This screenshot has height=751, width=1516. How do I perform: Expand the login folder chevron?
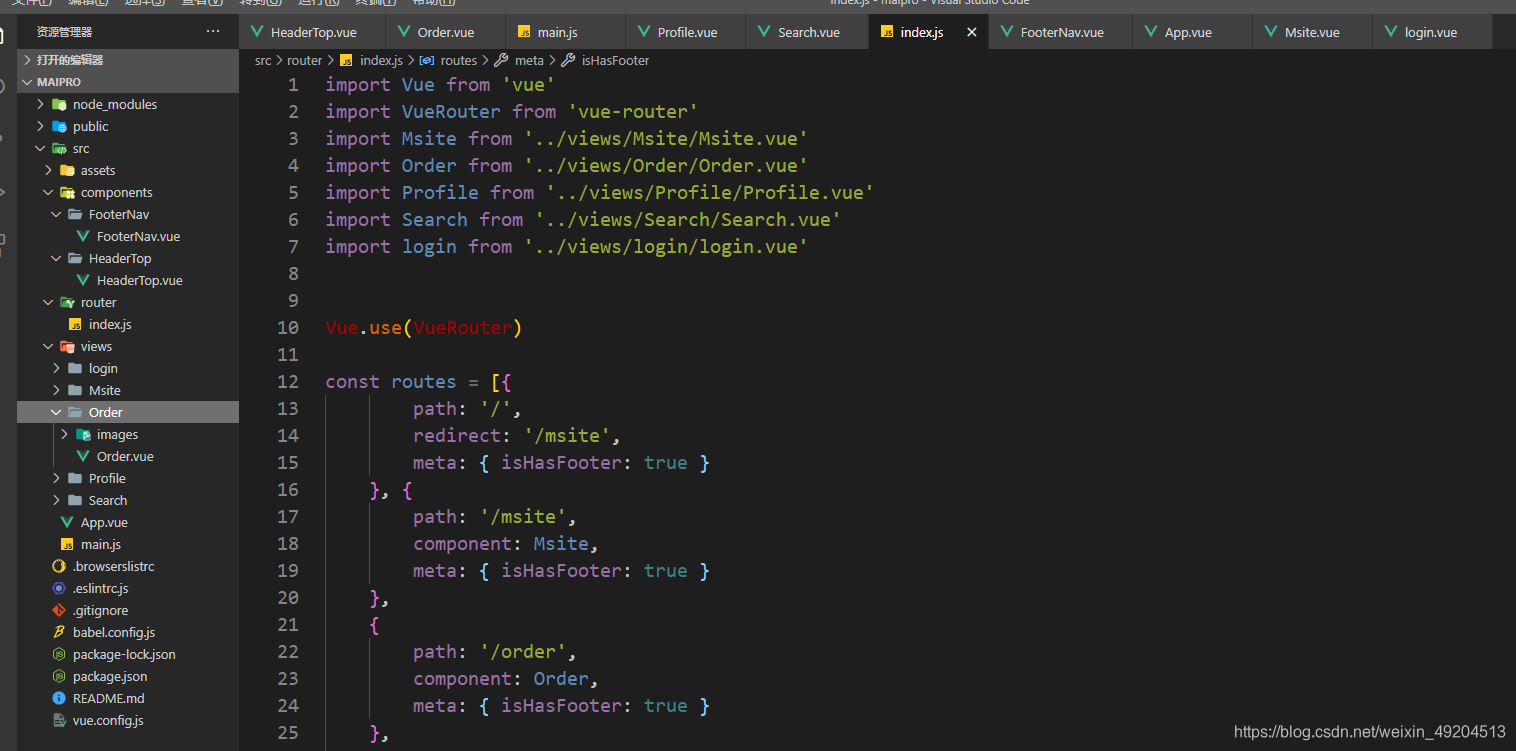(x=57, y=368)
